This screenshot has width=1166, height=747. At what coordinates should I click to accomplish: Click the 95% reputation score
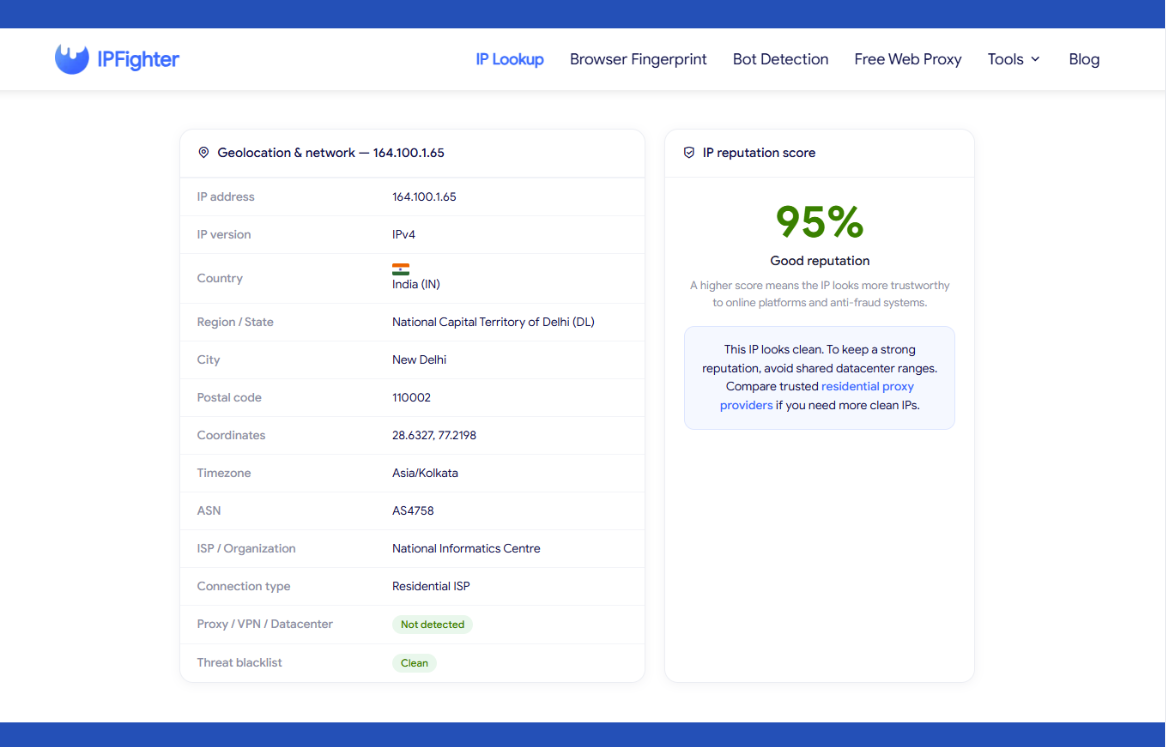click(x=819, y=221)
